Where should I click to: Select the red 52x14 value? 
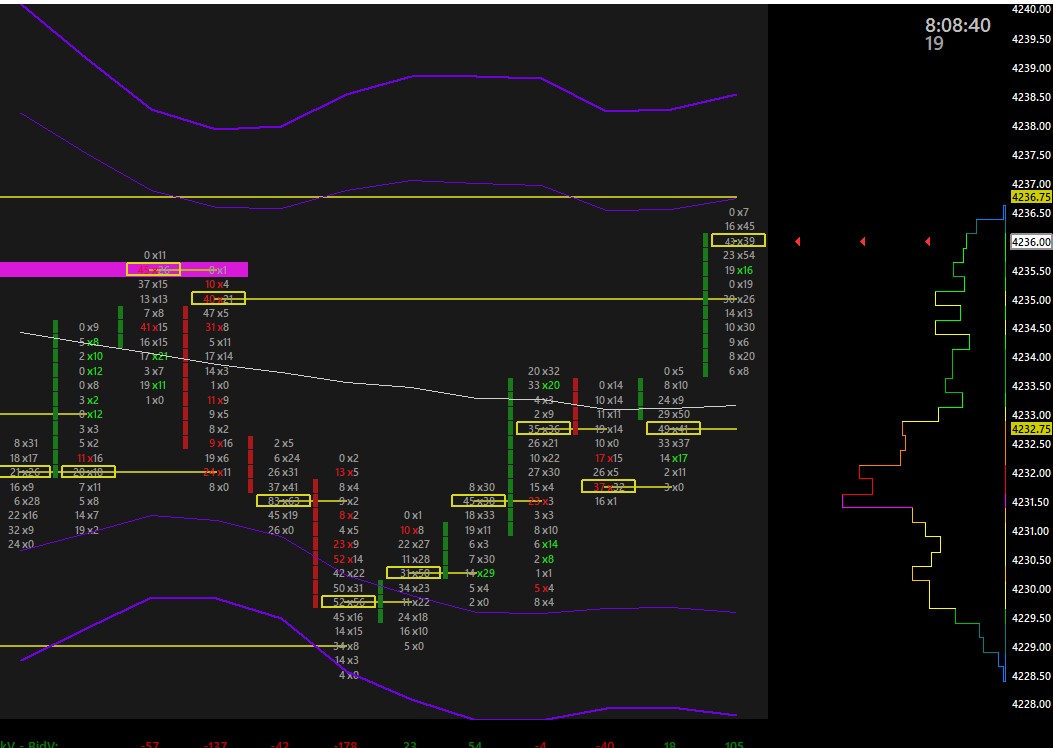[349, 559]
